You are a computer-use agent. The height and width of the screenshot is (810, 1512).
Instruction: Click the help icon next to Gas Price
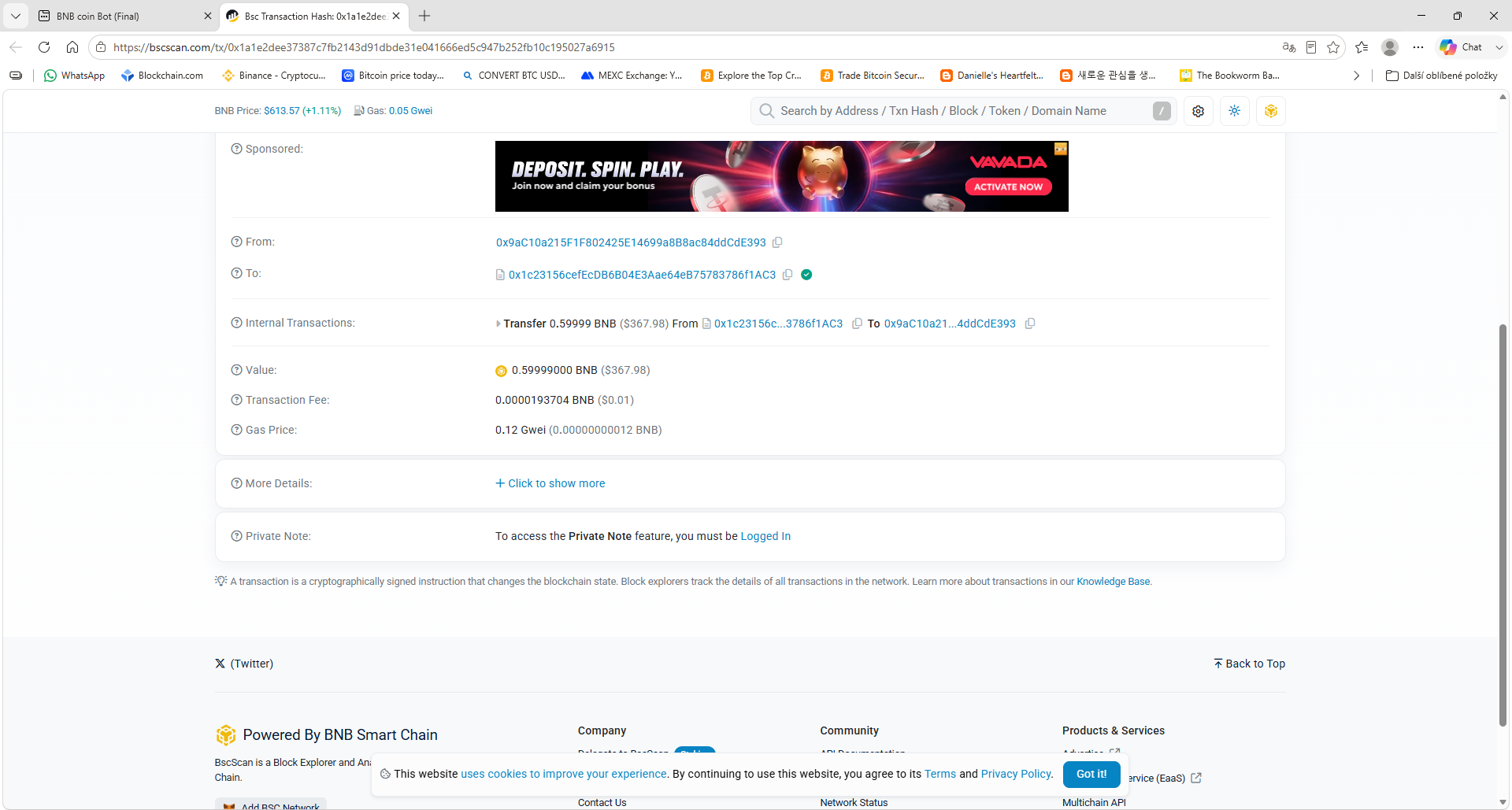pyautogui.click(x=236, y=430)
